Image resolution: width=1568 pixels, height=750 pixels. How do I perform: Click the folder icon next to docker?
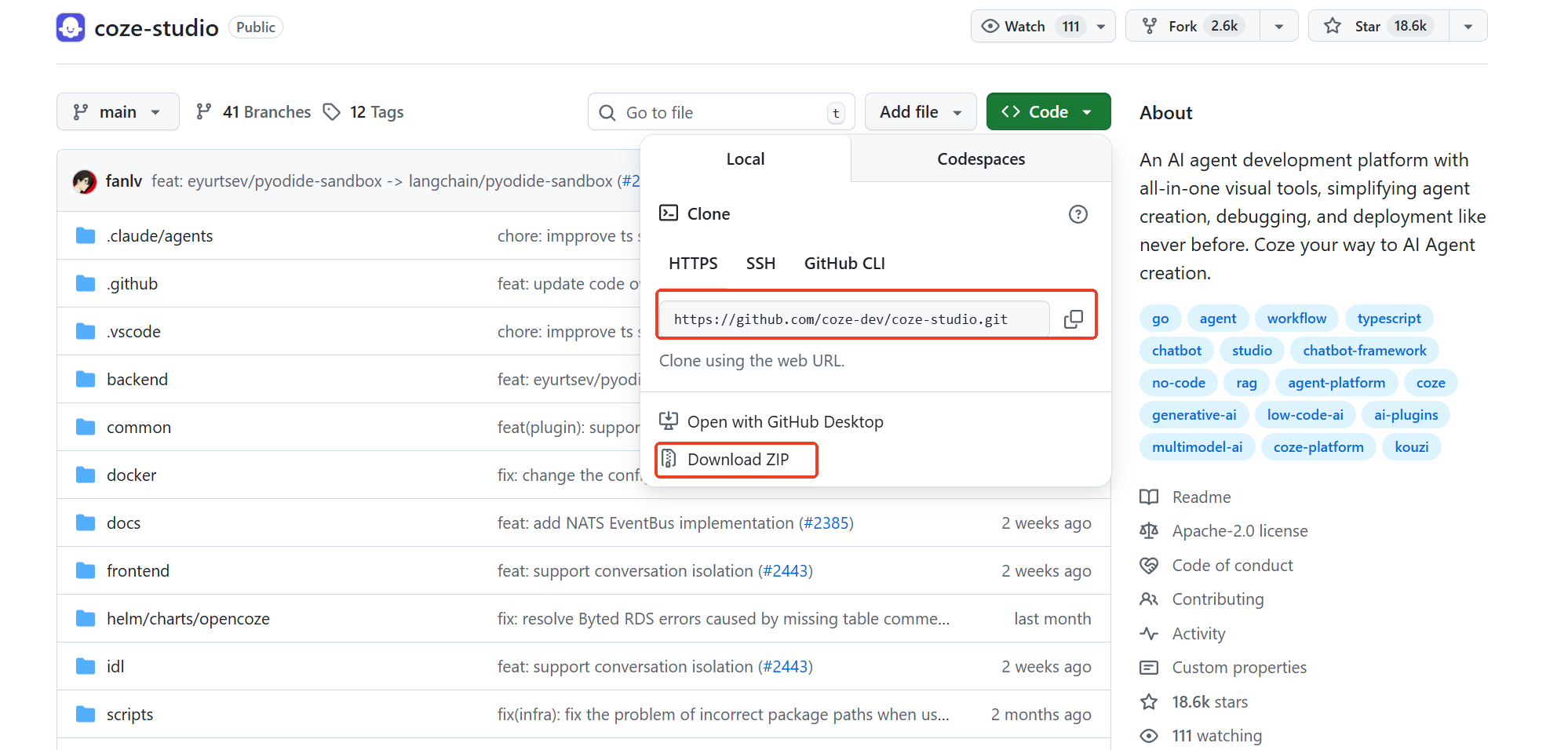pos(86,475)
